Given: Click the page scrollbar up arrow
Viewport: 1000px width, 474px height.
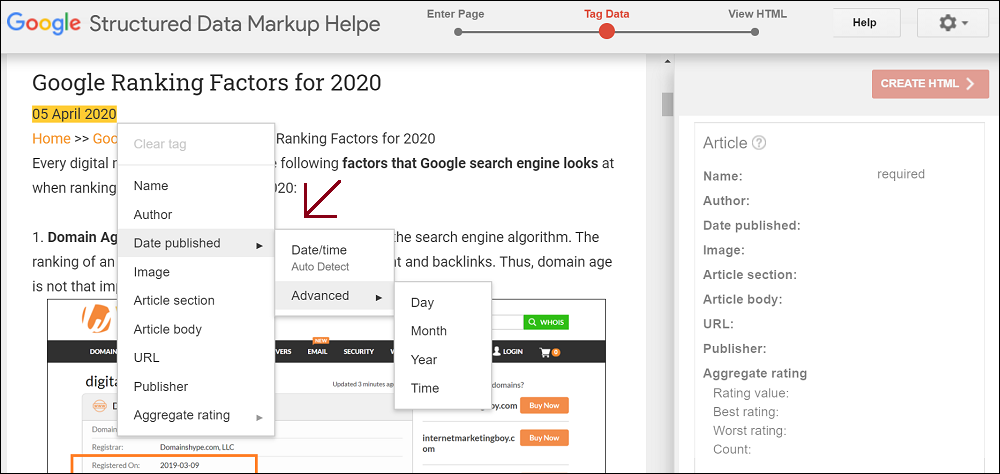Looking at the screenshot, I should click(667, 62).
